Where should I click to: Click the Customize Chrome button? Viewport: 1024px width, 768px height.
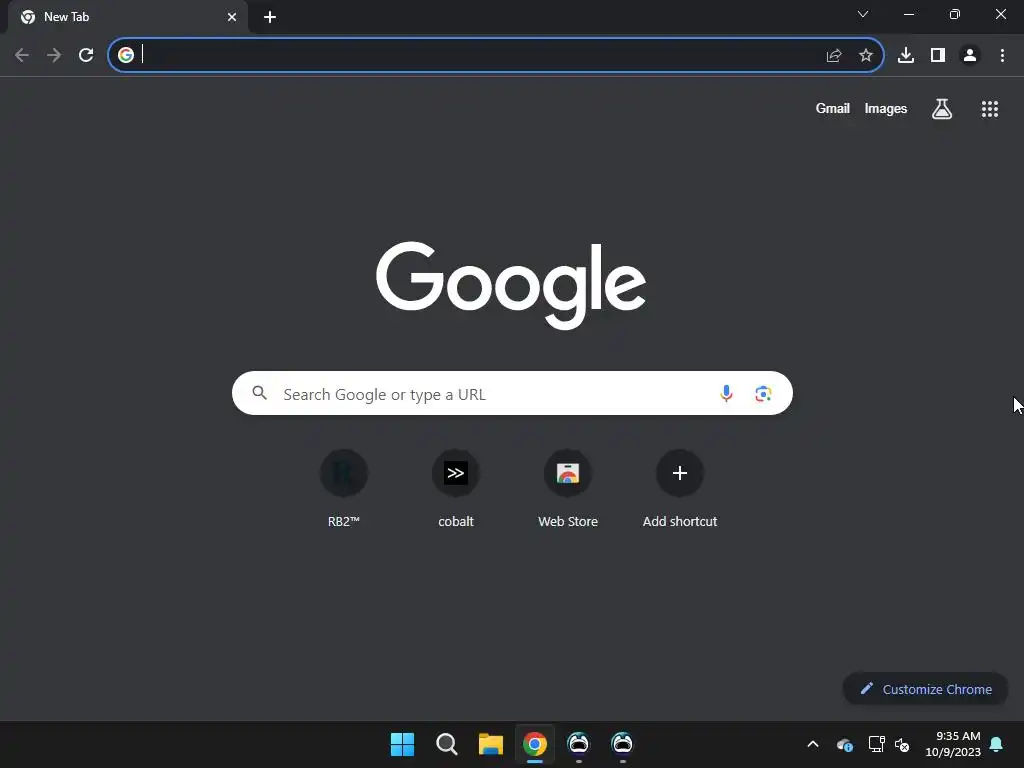tap(925, 689)
